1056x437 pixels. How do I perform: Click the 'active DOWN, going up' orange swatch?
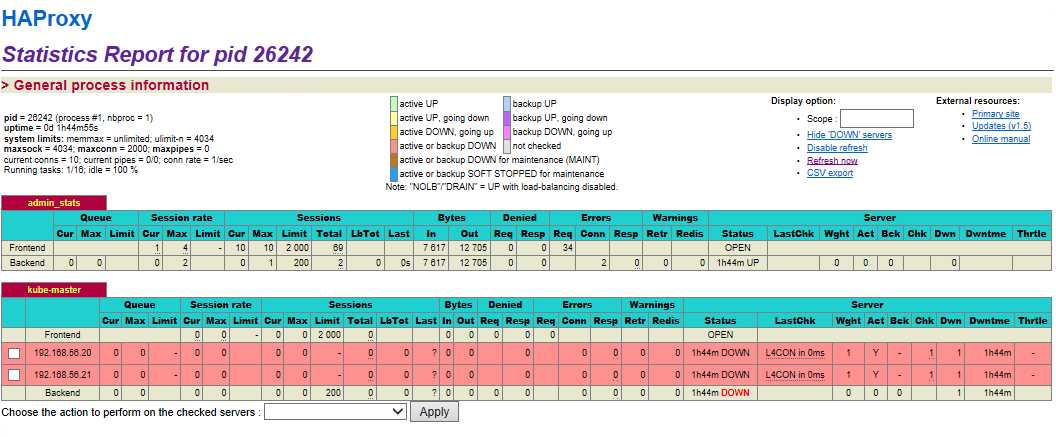pos(394,131)
